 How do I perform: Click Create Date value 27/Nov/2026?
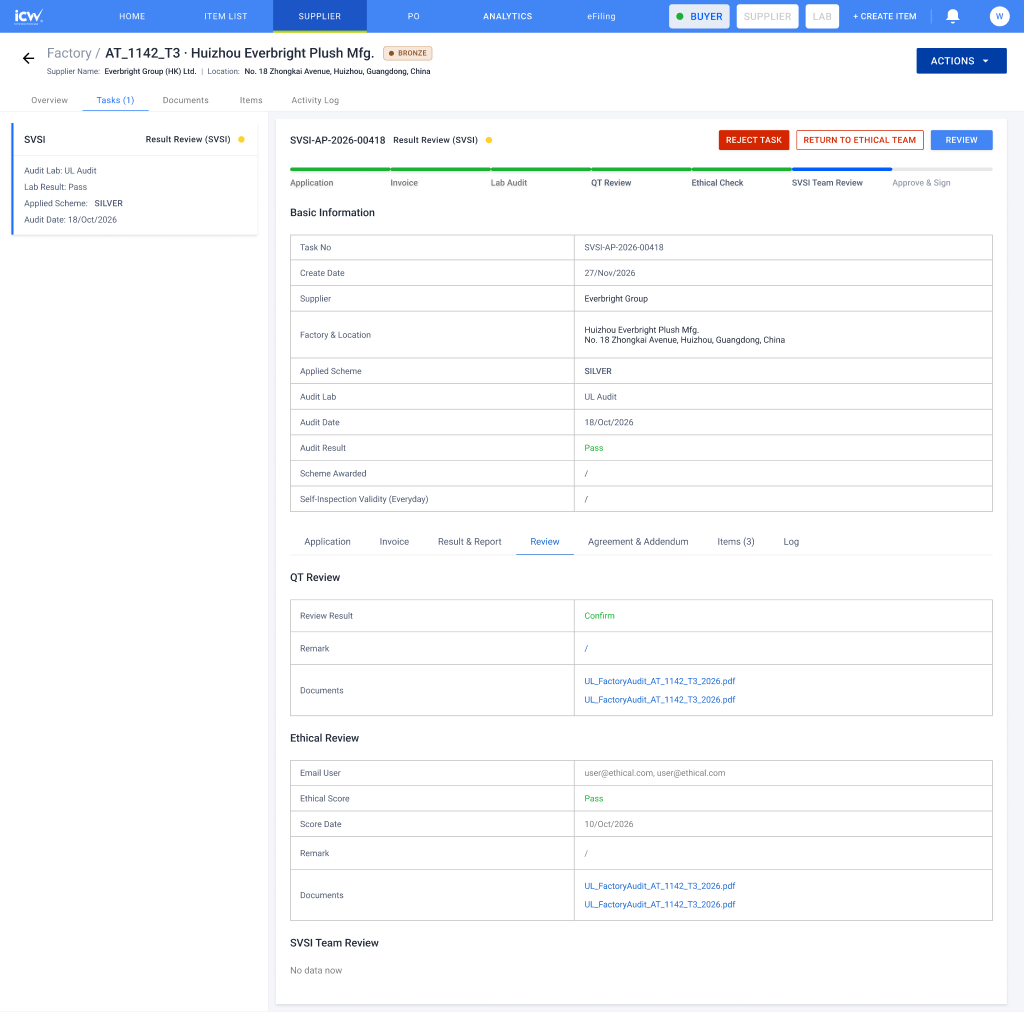(609, 273)
